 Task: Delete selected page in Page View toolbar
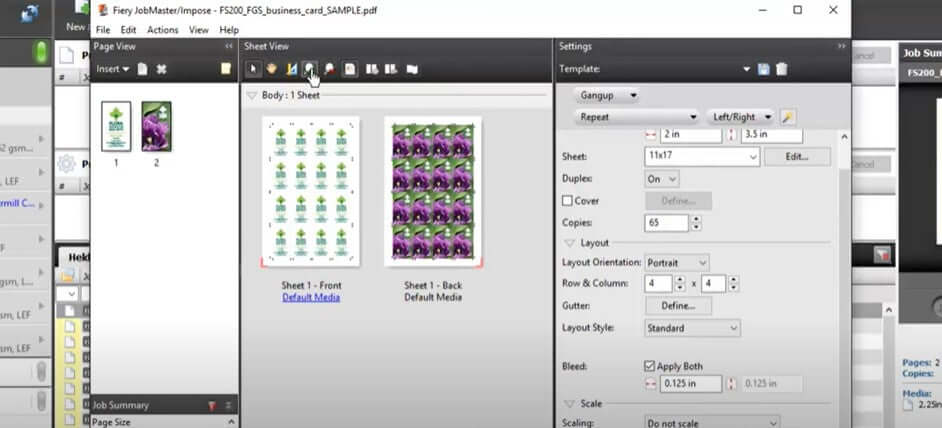click(x=161, y=69)
